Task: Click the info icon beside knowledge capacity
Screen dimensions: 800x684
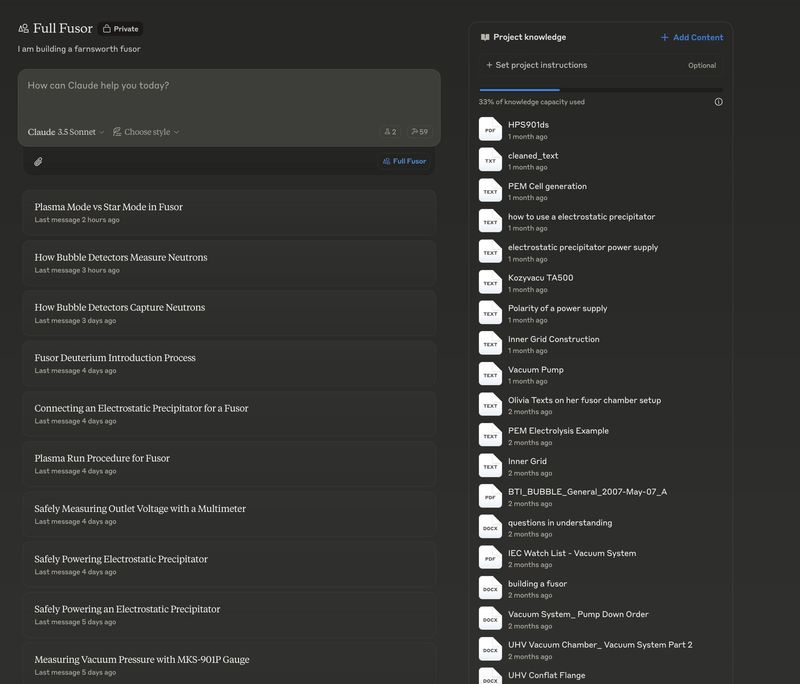Action: [x=718, y=102]
